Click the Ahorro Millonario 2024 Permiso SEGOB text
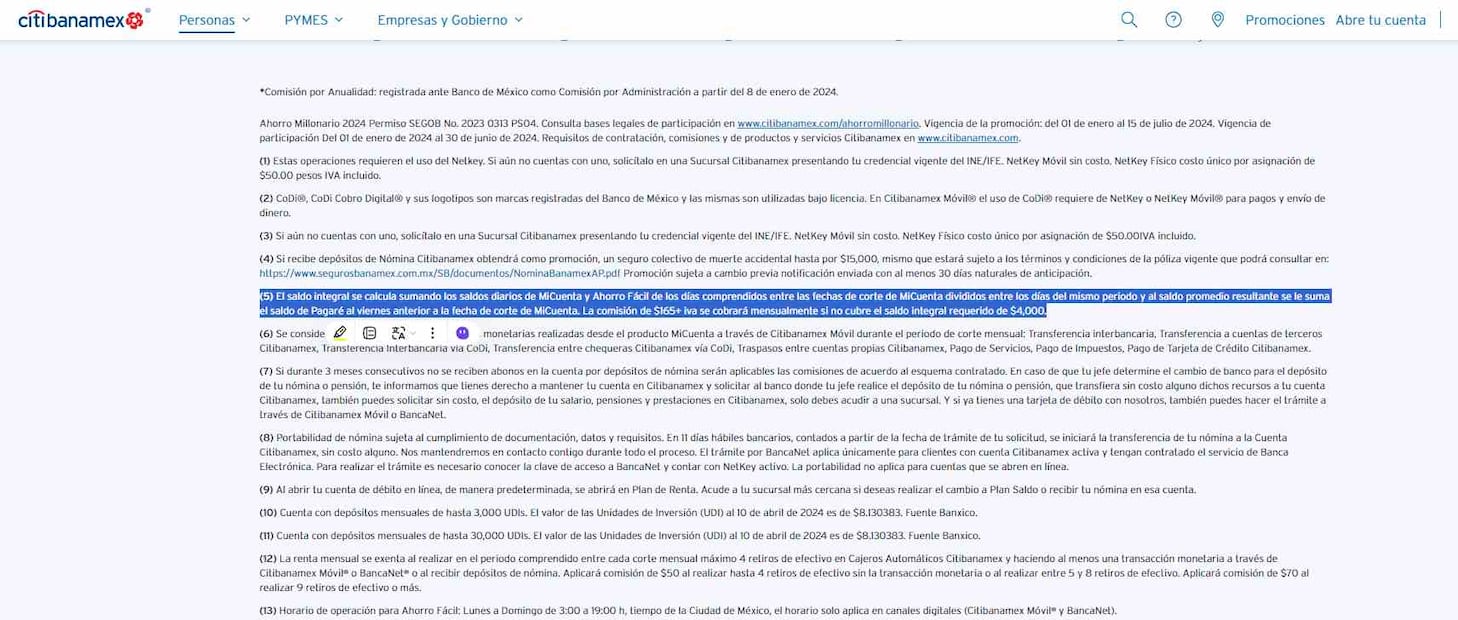The image size is (1458, 620). click(x=765, y=131)
